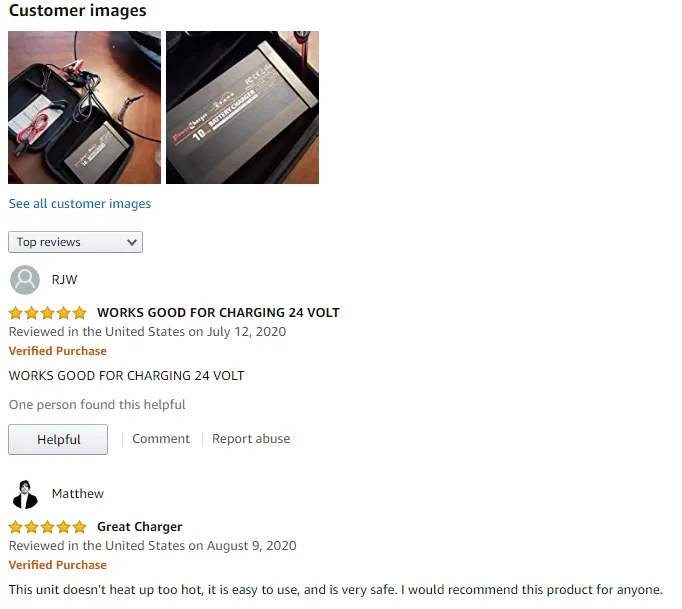Open review titled WORKS GOOD FOR CHARGING 24 VOLT
The width and height of the screenshot is (682, 609).
click(x=218, y=313)
